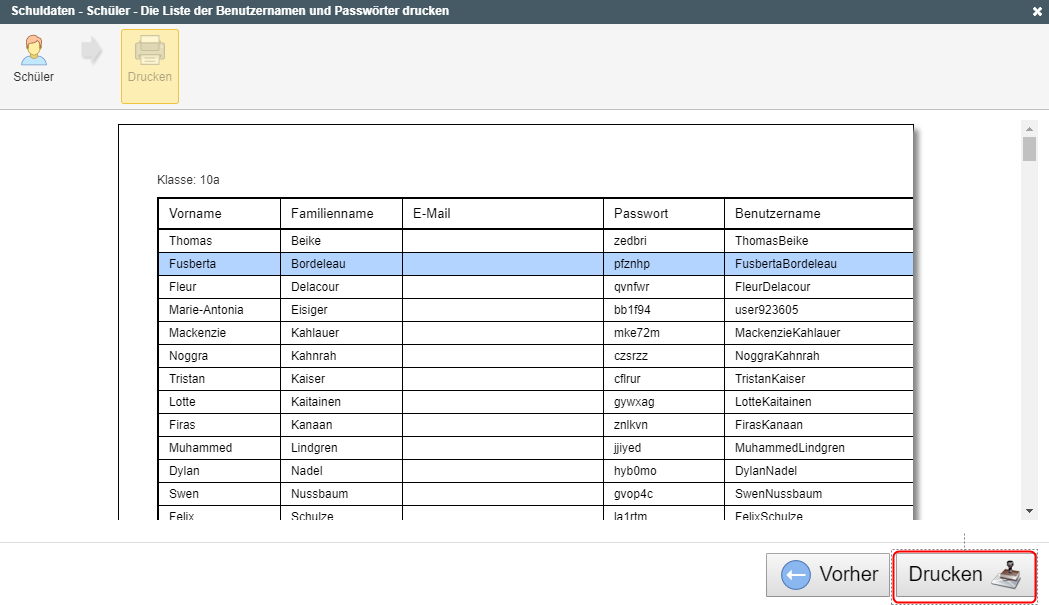Viewport: 1049px width, 605px height.
Task: Click the Schüler wizard step icon
Action: [33, 59]
